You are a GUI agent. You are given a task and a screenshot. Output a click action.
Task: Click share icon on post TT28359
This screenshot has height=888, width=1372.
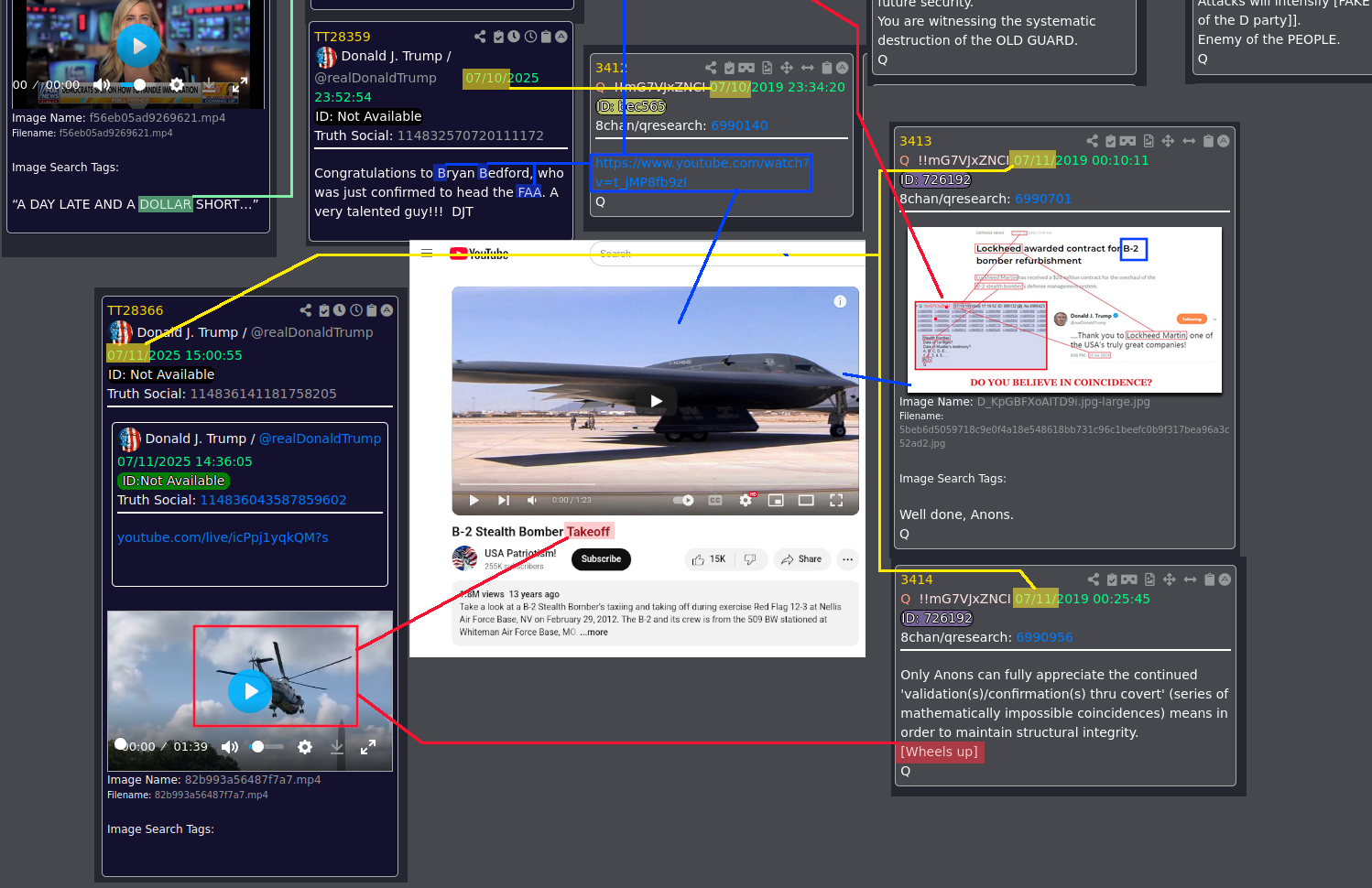coord(480,37)
